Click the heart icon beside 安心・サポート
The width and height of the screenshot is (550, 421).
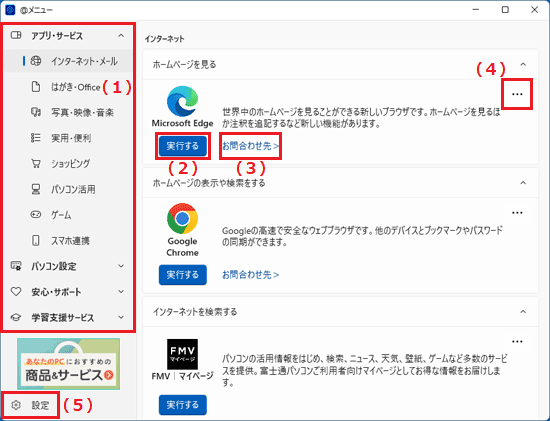coord(16,292)
